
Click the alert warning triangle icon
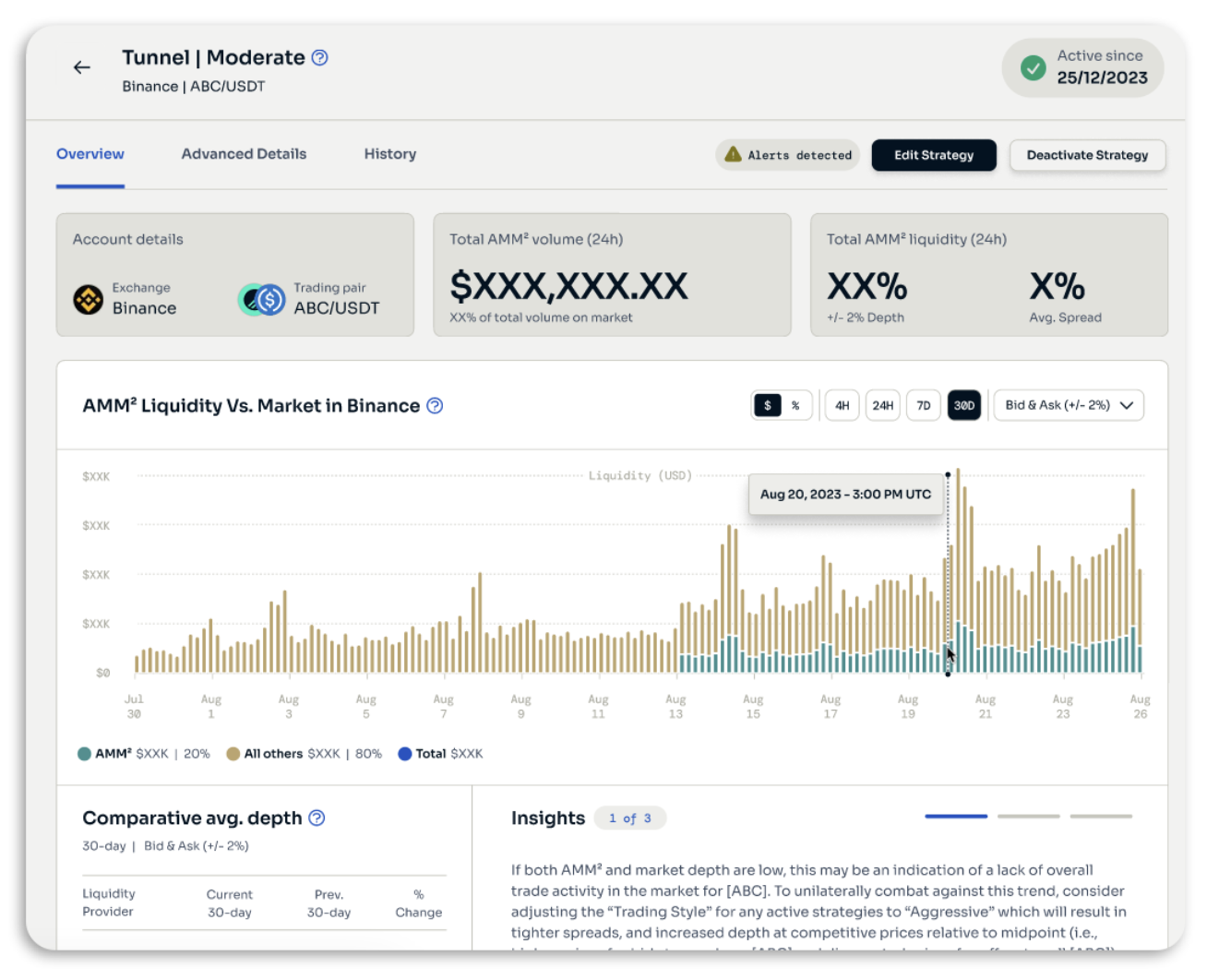[733, 154]
